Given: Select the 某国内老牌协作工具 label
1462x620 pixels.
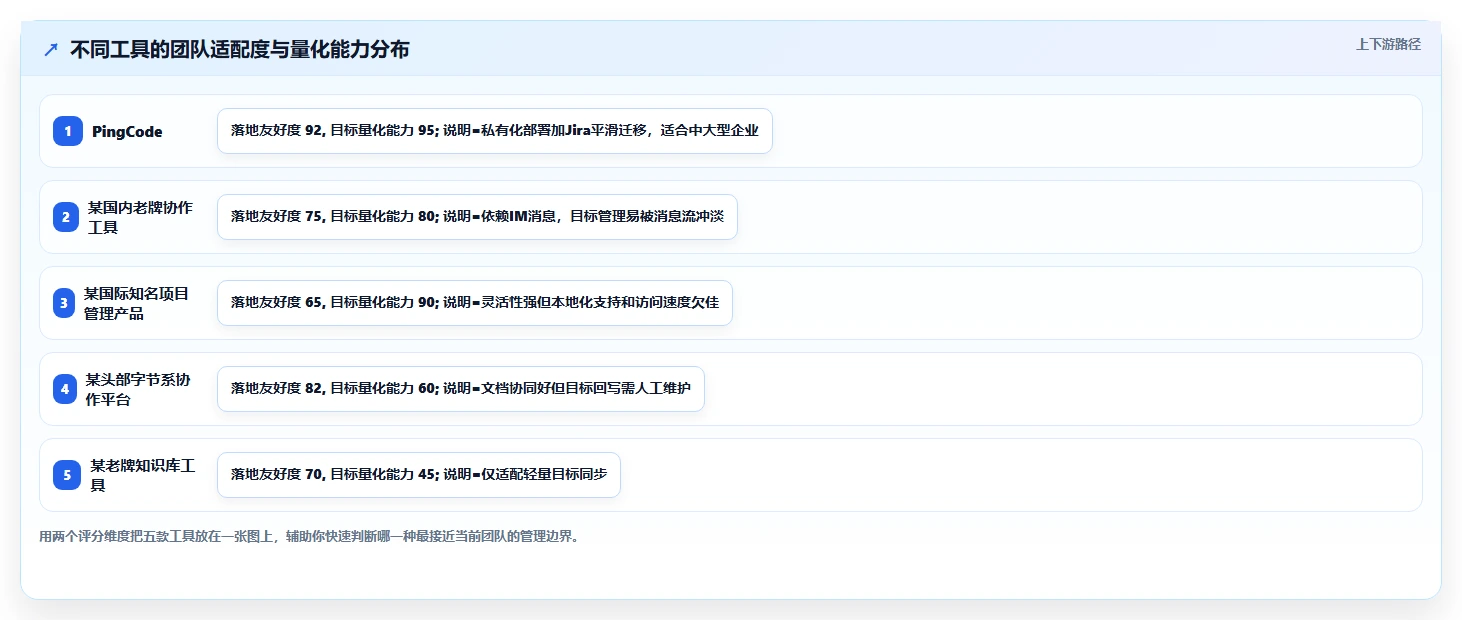Looking at the screenshot, I should pyautogui.click(x=140, y=217).
